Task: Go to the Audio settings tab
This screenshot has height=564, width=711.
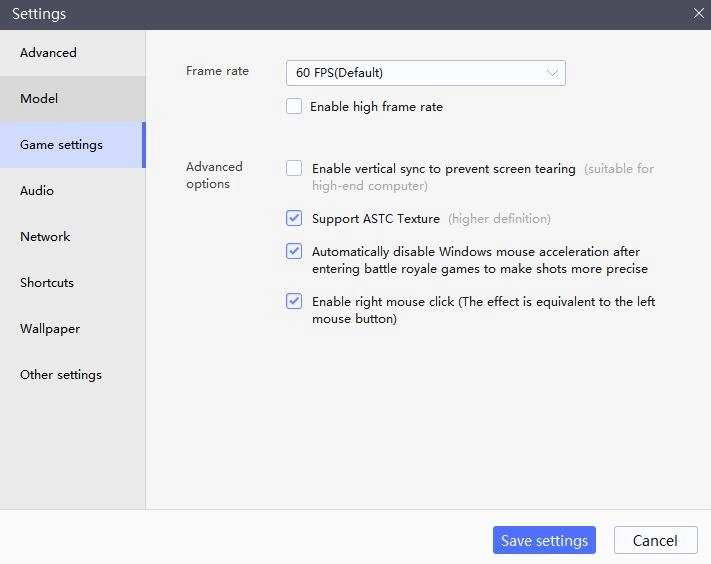Action: (x=37, y=191)
